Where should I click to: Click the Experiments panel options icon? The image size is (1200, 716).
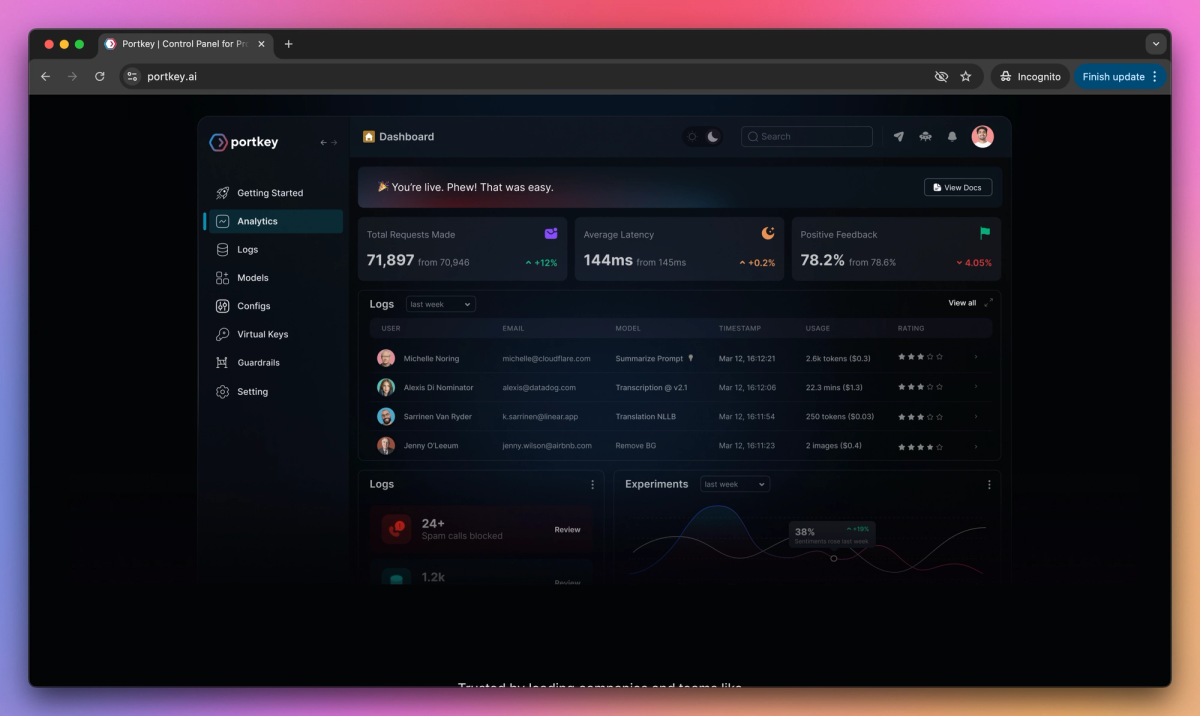(989, 484)
